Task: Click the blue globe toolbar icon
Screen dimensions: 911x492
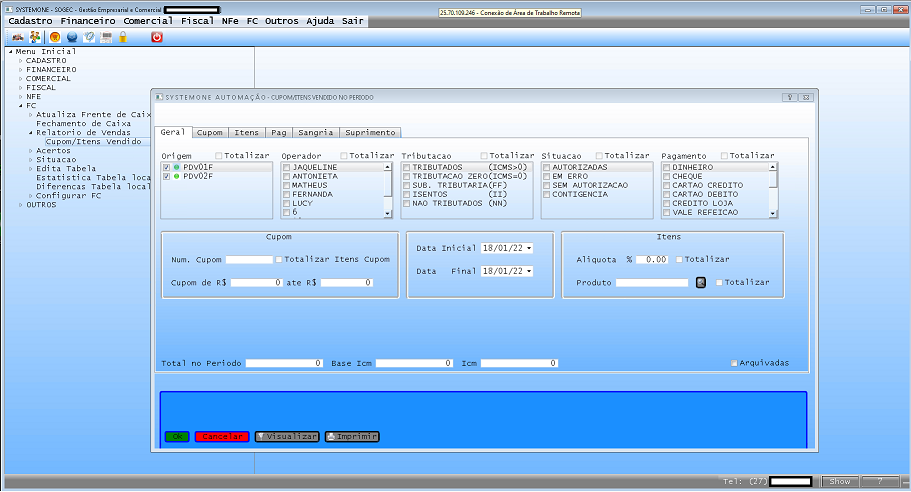Action: tap(72, 37)
